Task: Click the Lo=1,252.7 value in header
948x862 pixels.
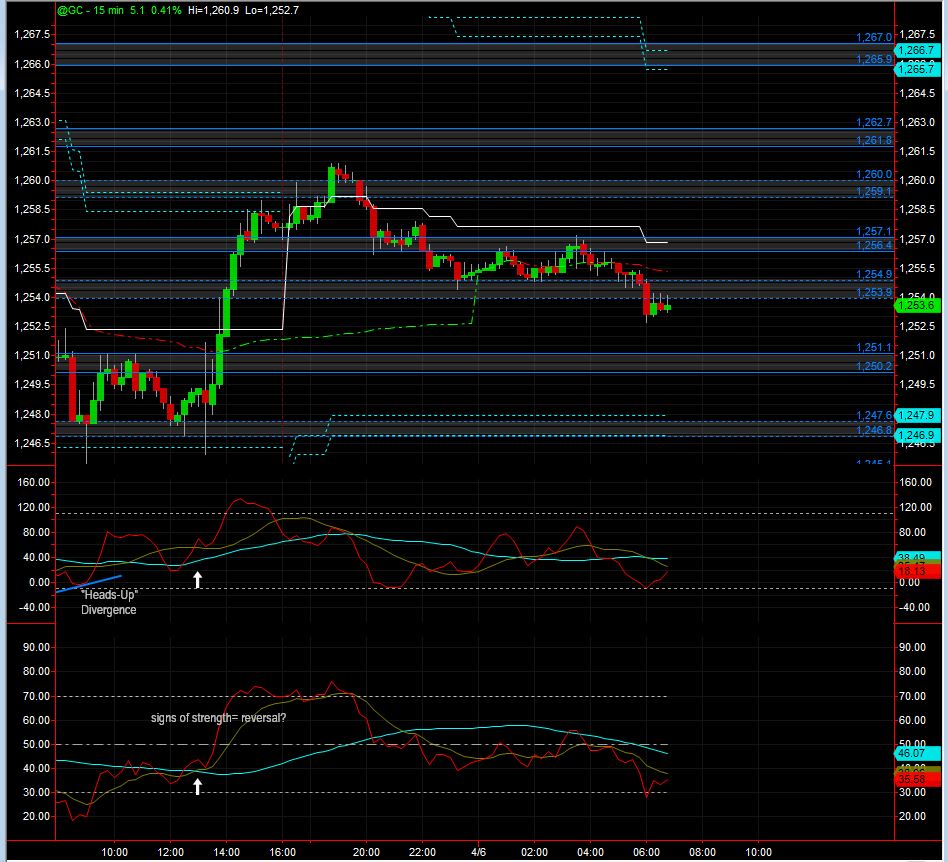Action: pyautogui.click(x=271, y=10)
